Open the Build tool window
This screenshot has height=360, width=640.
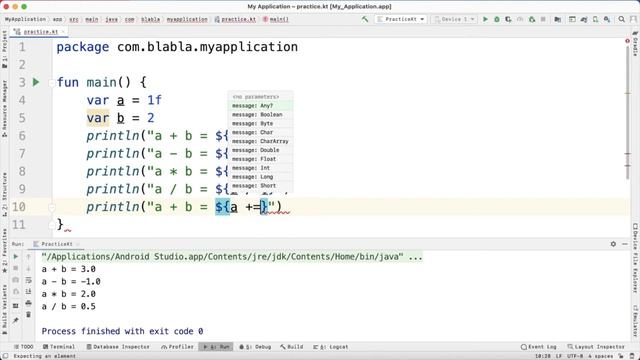tap(292, 347)
